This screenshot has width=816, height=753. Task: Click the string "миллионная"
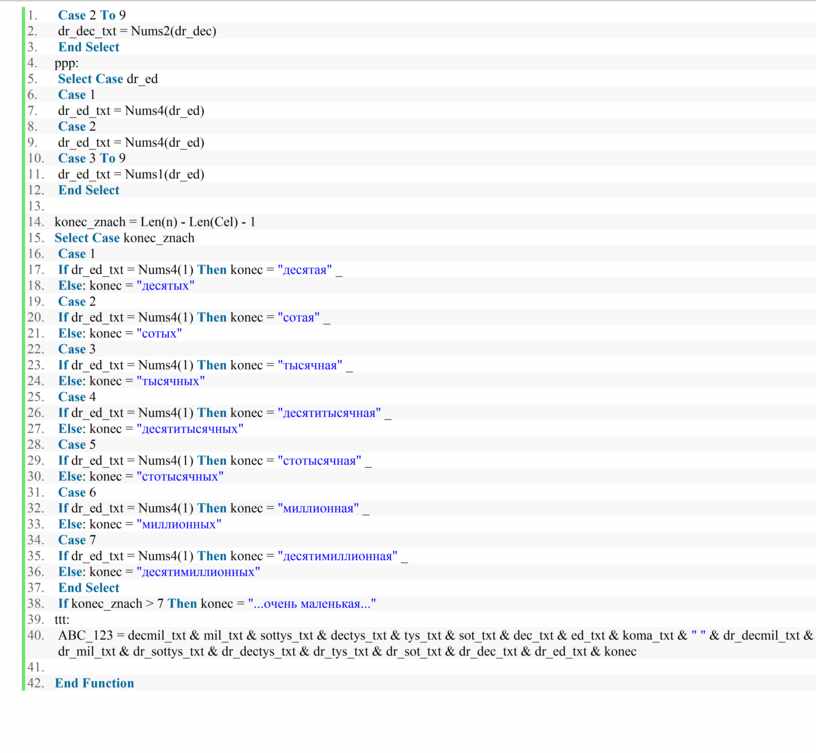[318, 508]
